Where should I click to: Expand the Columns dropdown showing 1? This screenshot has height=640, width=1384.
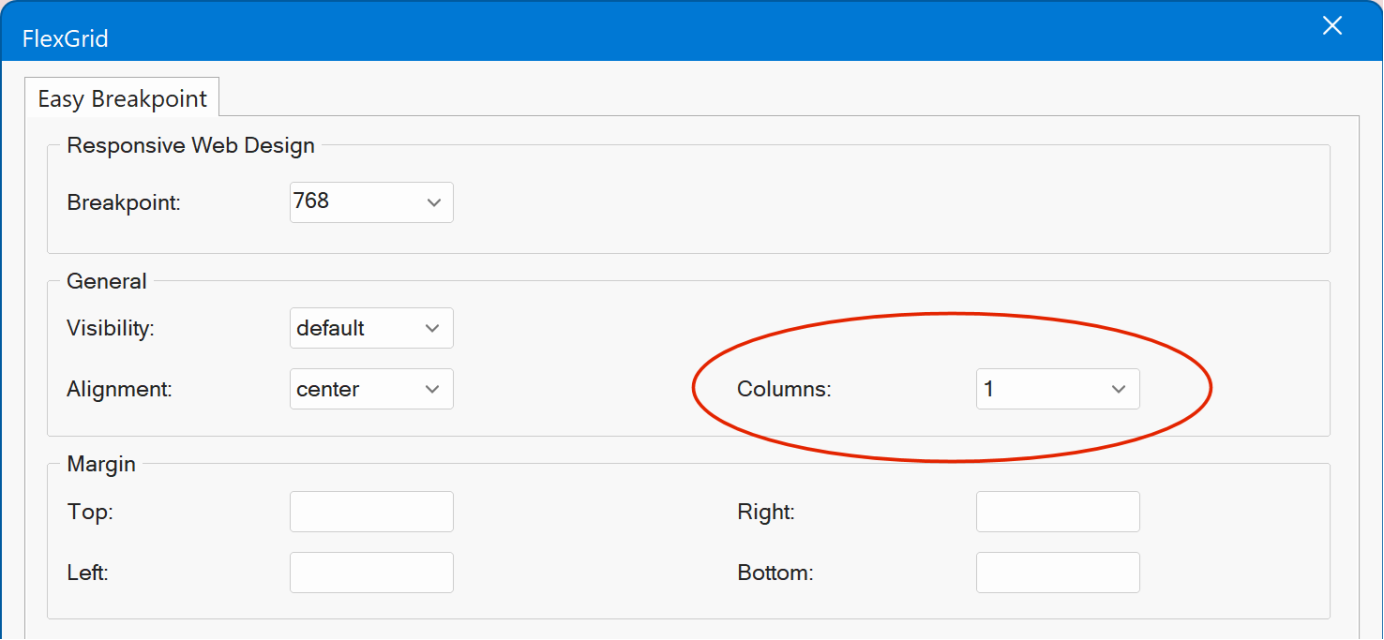click(x=1057, y=389)
